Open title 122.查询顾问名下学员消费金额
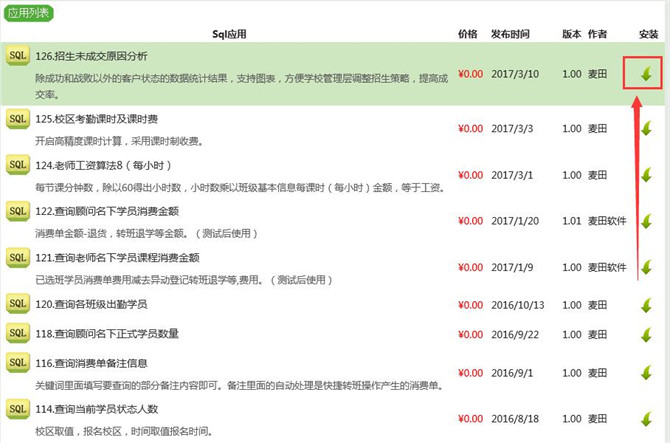Image resolution: width=670 pixels, height=443 pixels. tap(107, 211)
